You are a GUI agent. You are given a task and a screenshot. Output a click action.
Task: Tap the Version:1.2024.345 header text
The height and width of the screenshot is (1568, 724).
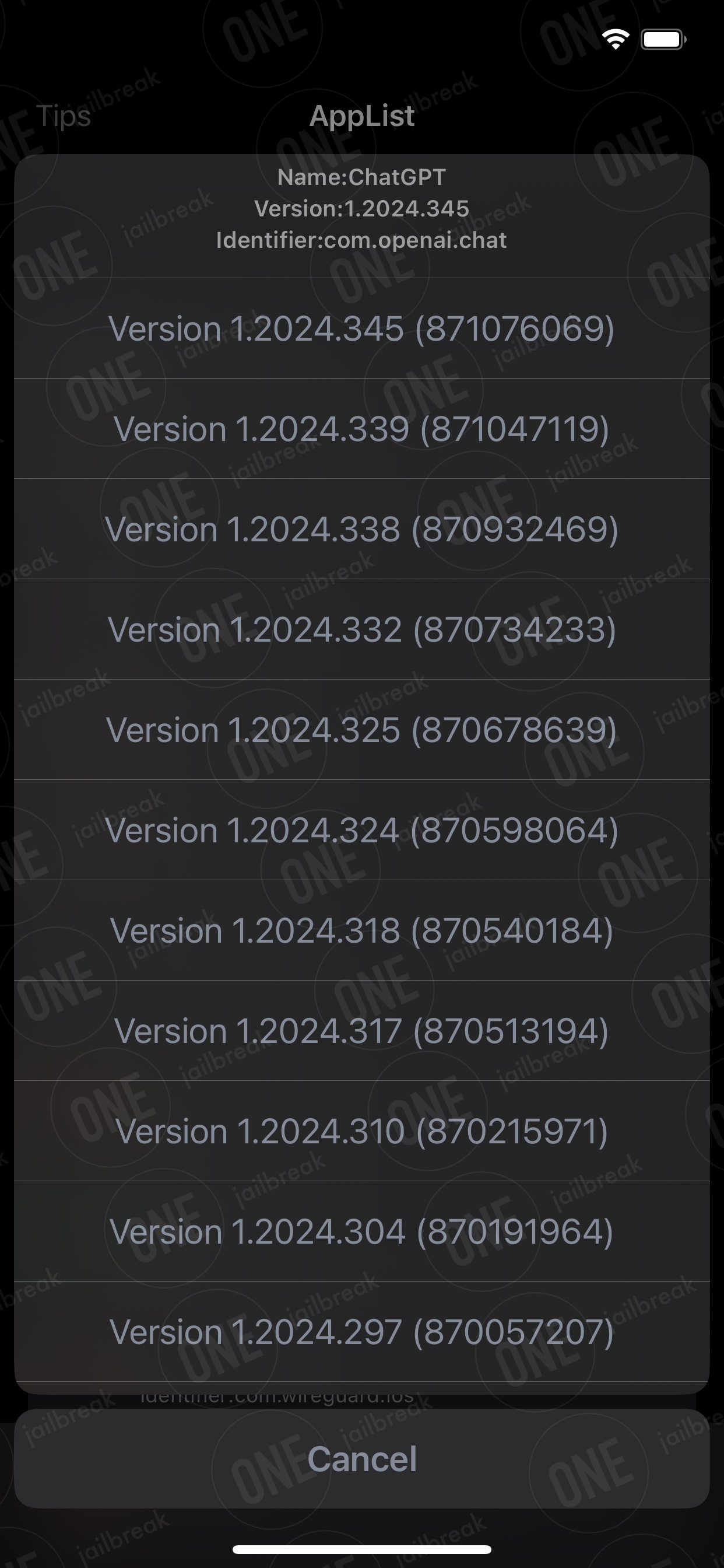tap(362, 209)
